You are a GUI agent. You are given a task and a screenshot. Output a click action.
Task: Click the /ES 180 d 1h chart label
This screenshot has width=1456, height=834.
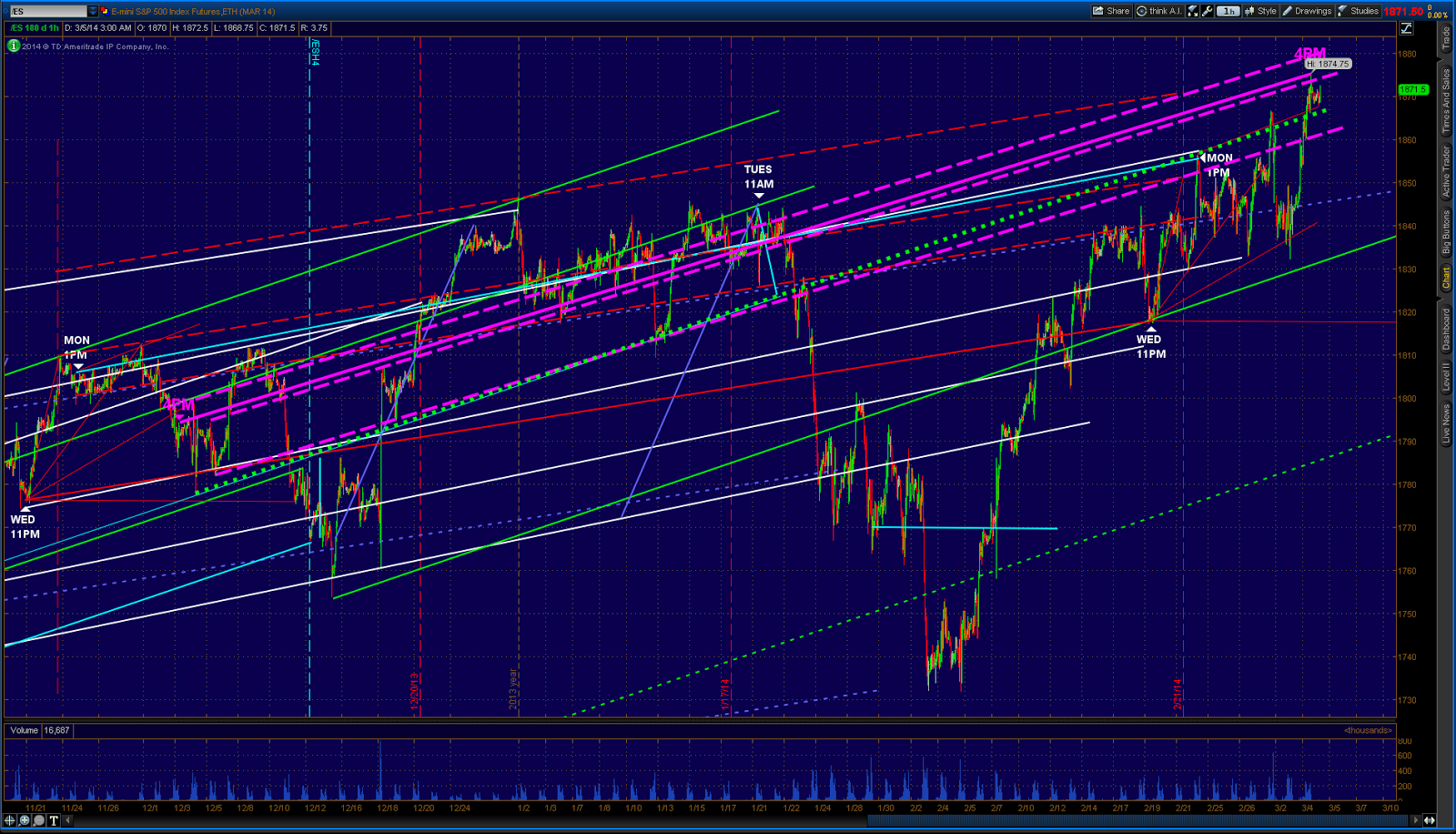click(x=35, y=28)
